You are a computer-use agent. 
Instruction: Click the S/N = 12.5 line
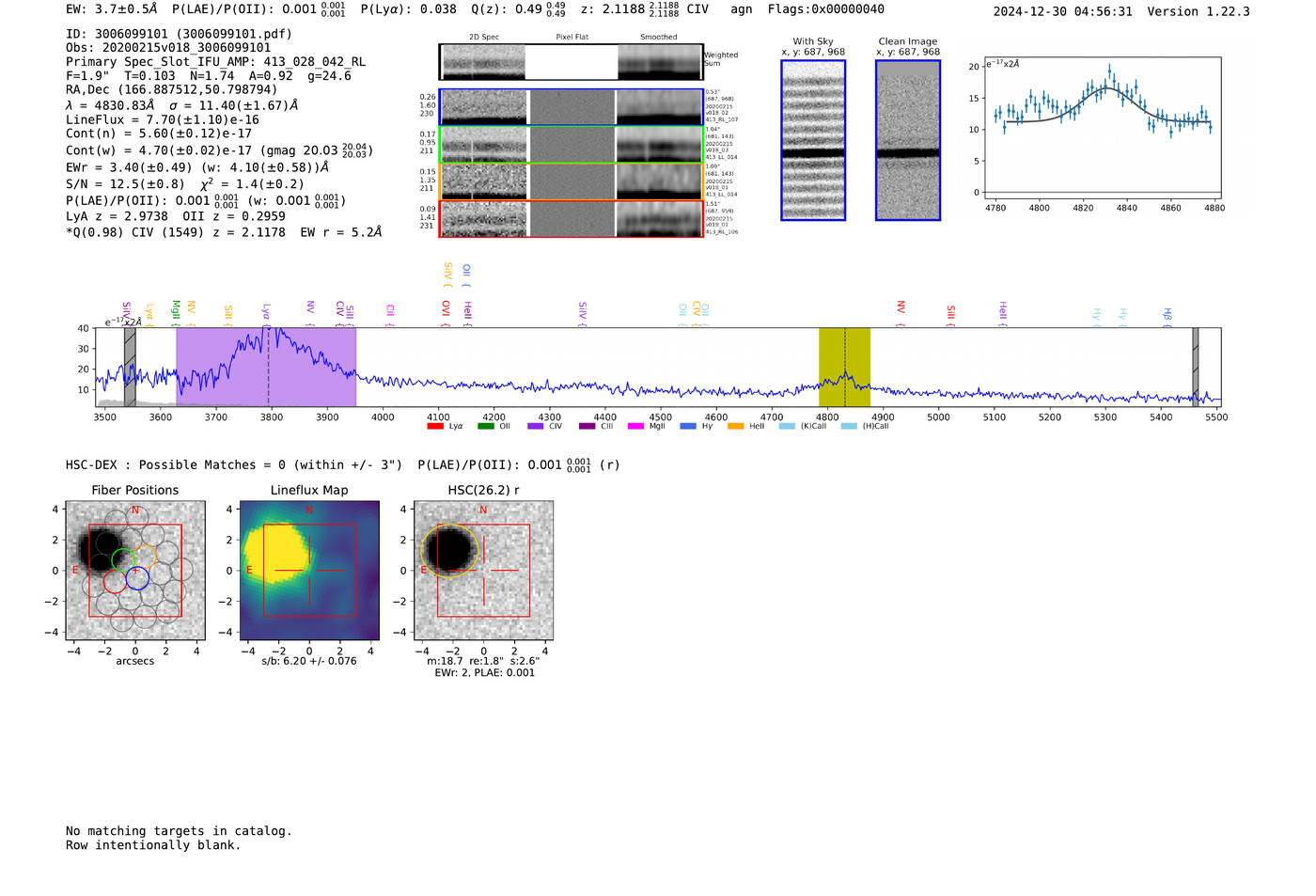185,184
